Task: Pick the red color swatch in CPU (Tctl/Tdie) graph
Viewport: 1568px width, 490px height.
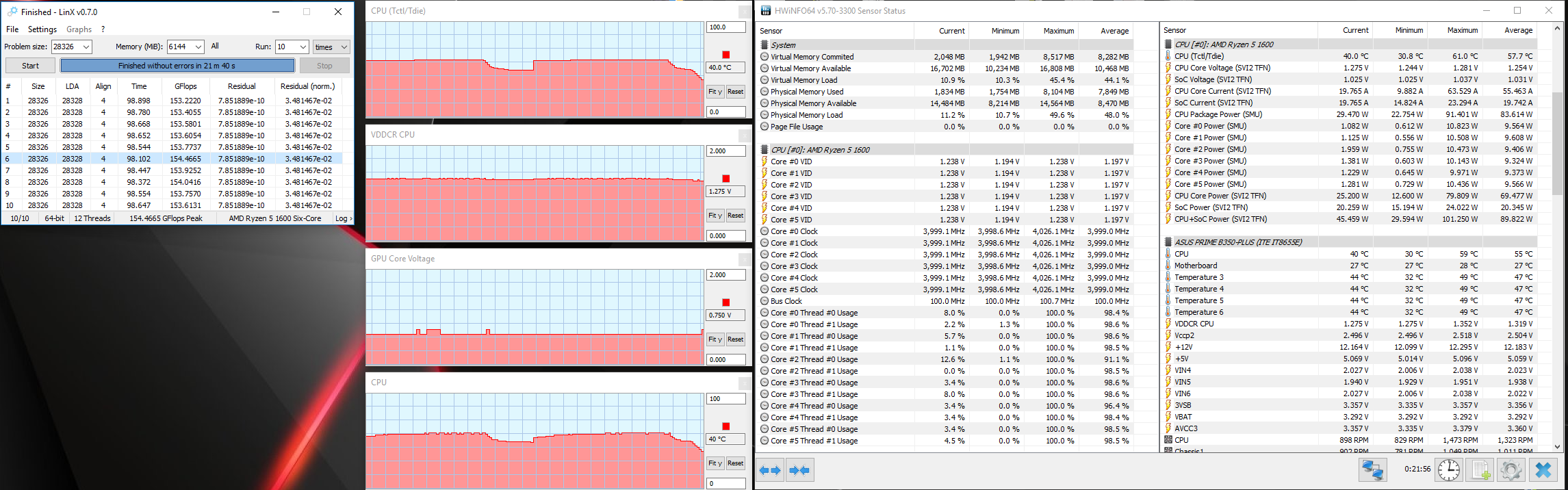Action: click(726, 55)
